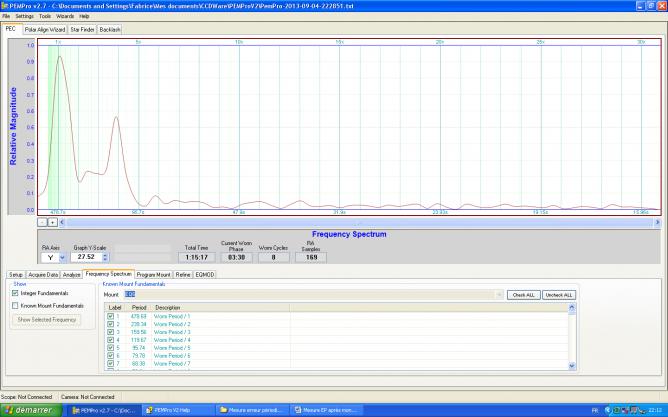
Task: Open the Program Mount tab
Action: [153, 275]
